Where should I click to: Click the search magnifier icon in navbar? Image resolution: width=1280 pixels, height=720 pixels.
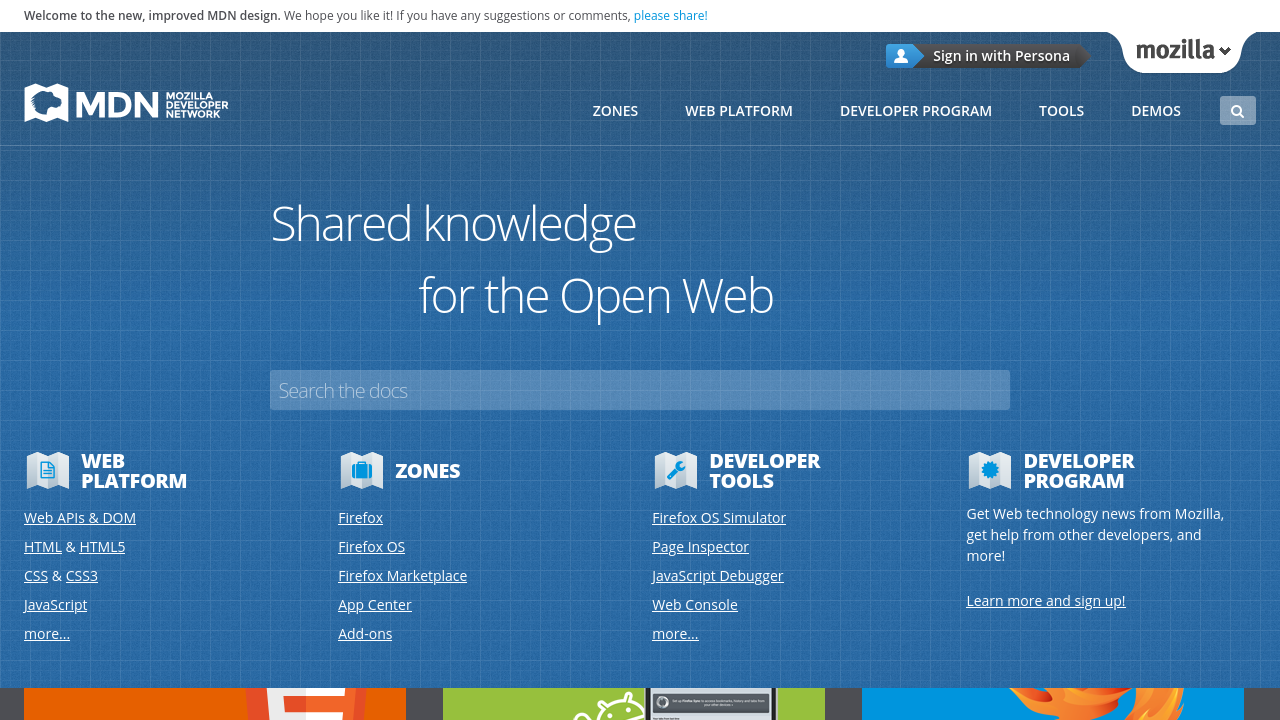click(x=1237, y=111)
